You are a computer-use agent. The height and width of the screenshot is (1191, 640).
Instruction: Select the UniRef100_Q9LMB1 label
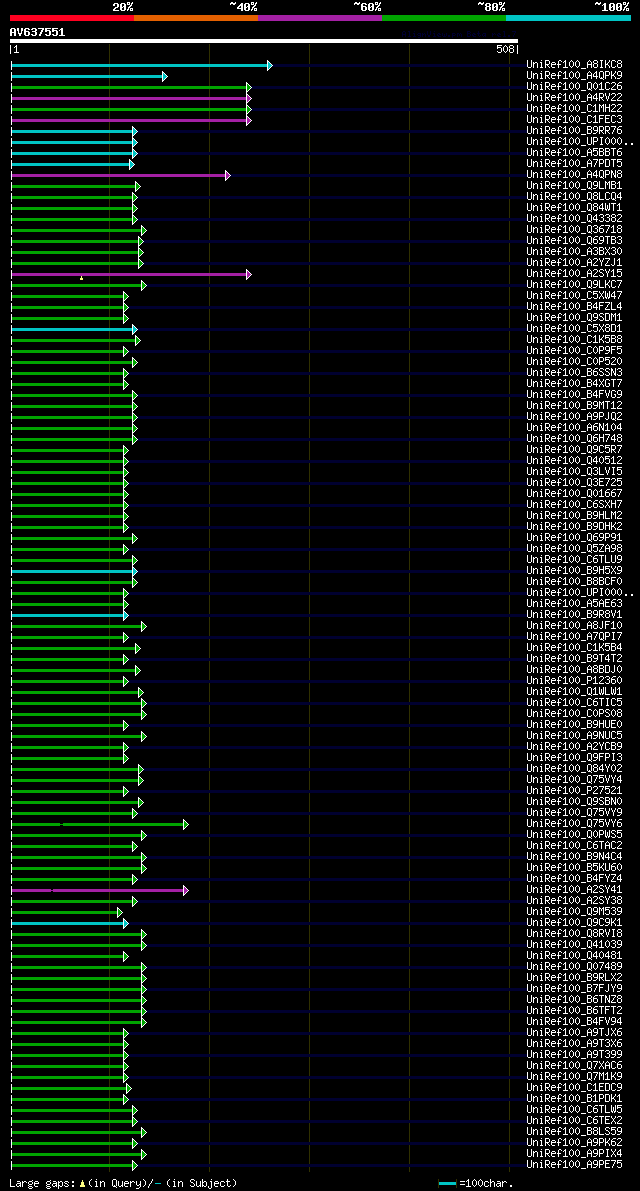click(x=574, y=185)
